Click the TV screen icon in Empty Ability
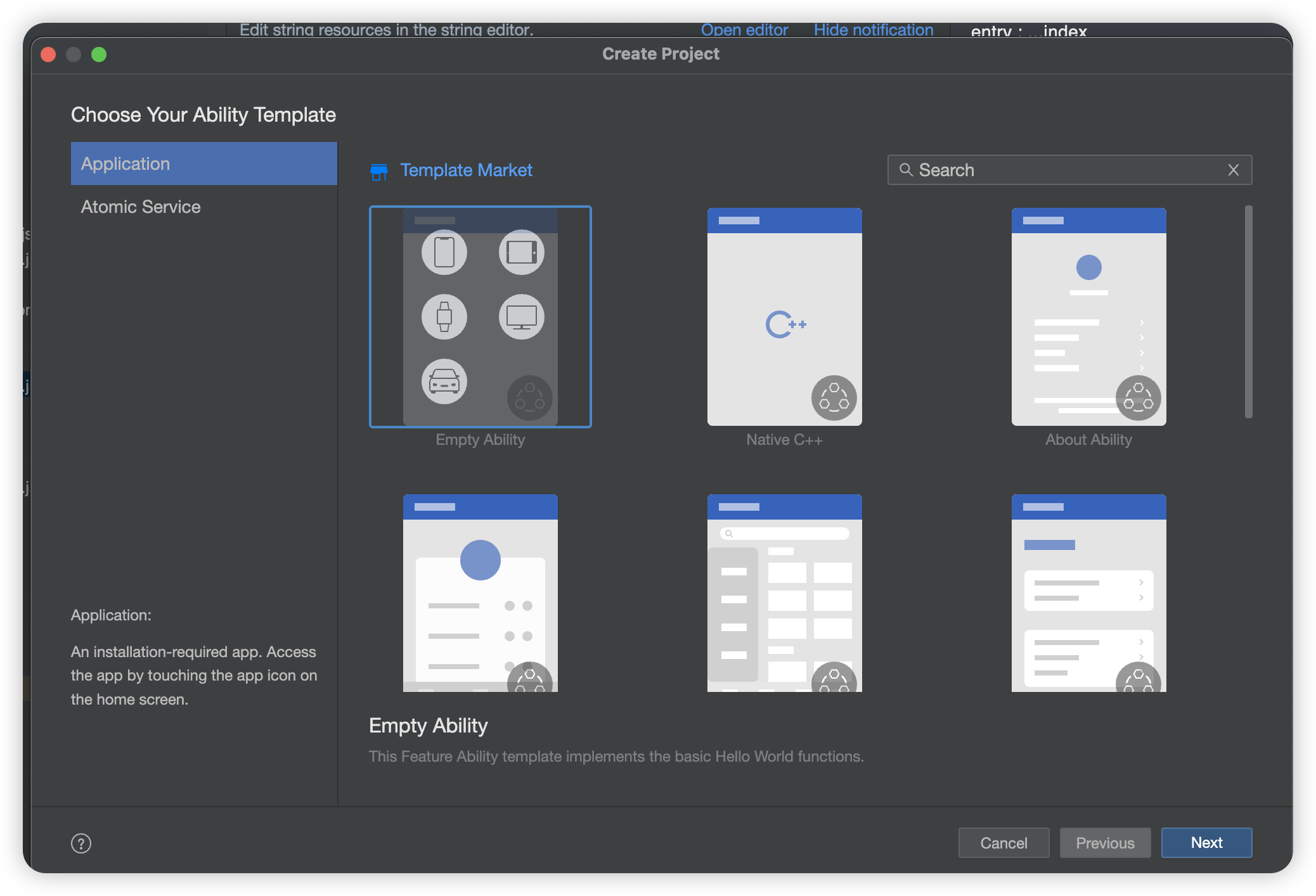1316x896 pixels. click(521, 317)
